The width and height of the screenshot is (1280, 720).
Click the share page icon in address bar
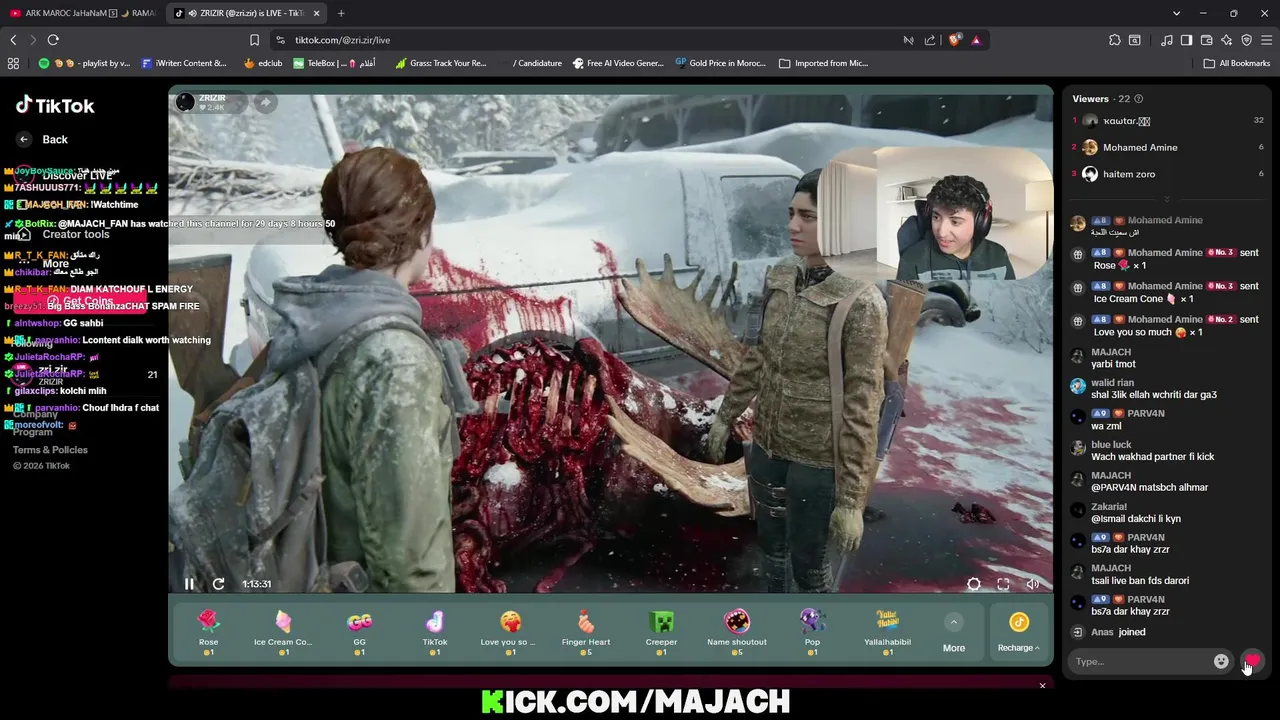[x=930, y=40]
